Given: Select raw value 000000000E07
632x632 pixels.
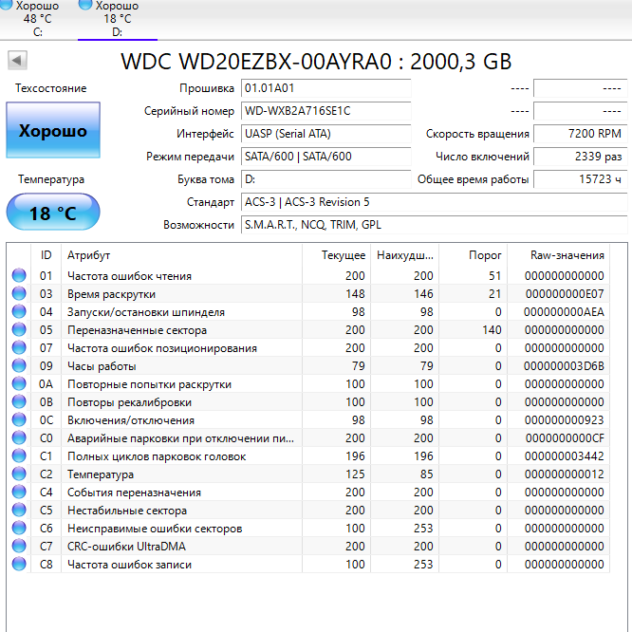Looking at the screenshot, I should tap(565, 294).
